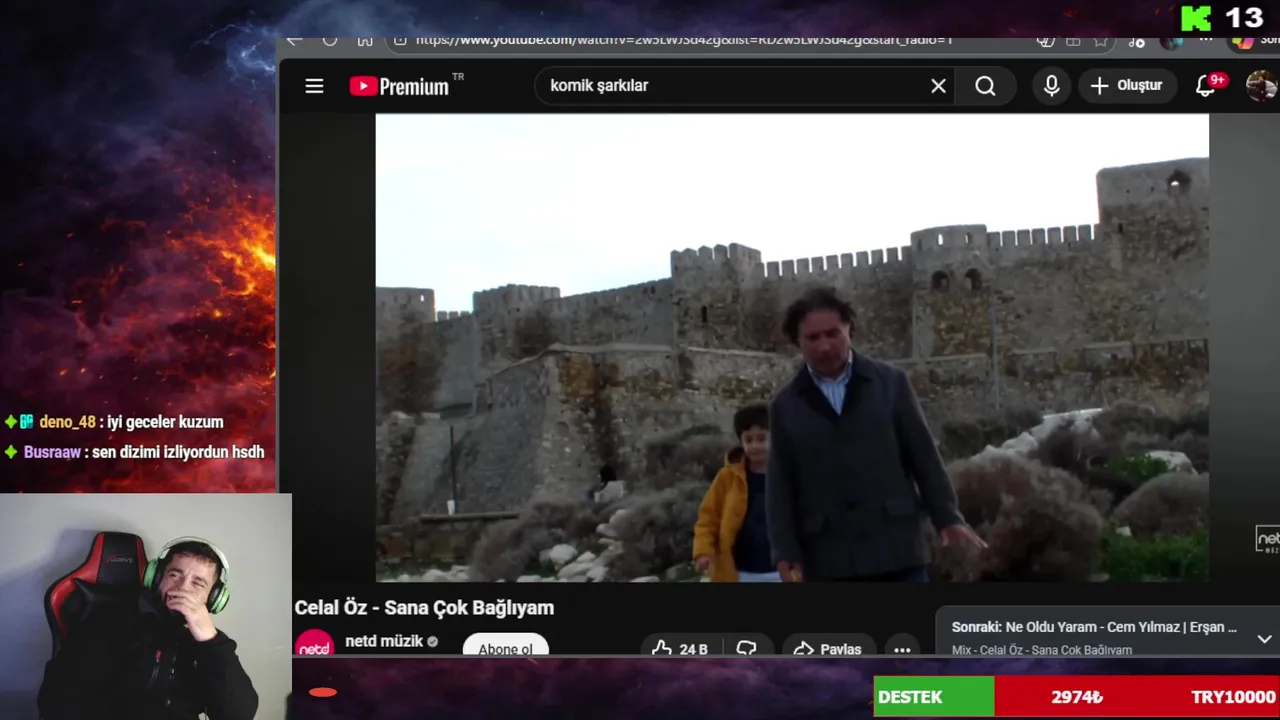Share the video via Paylaş
Viewport: 1280px width, 720px height.
pos(828,646)
